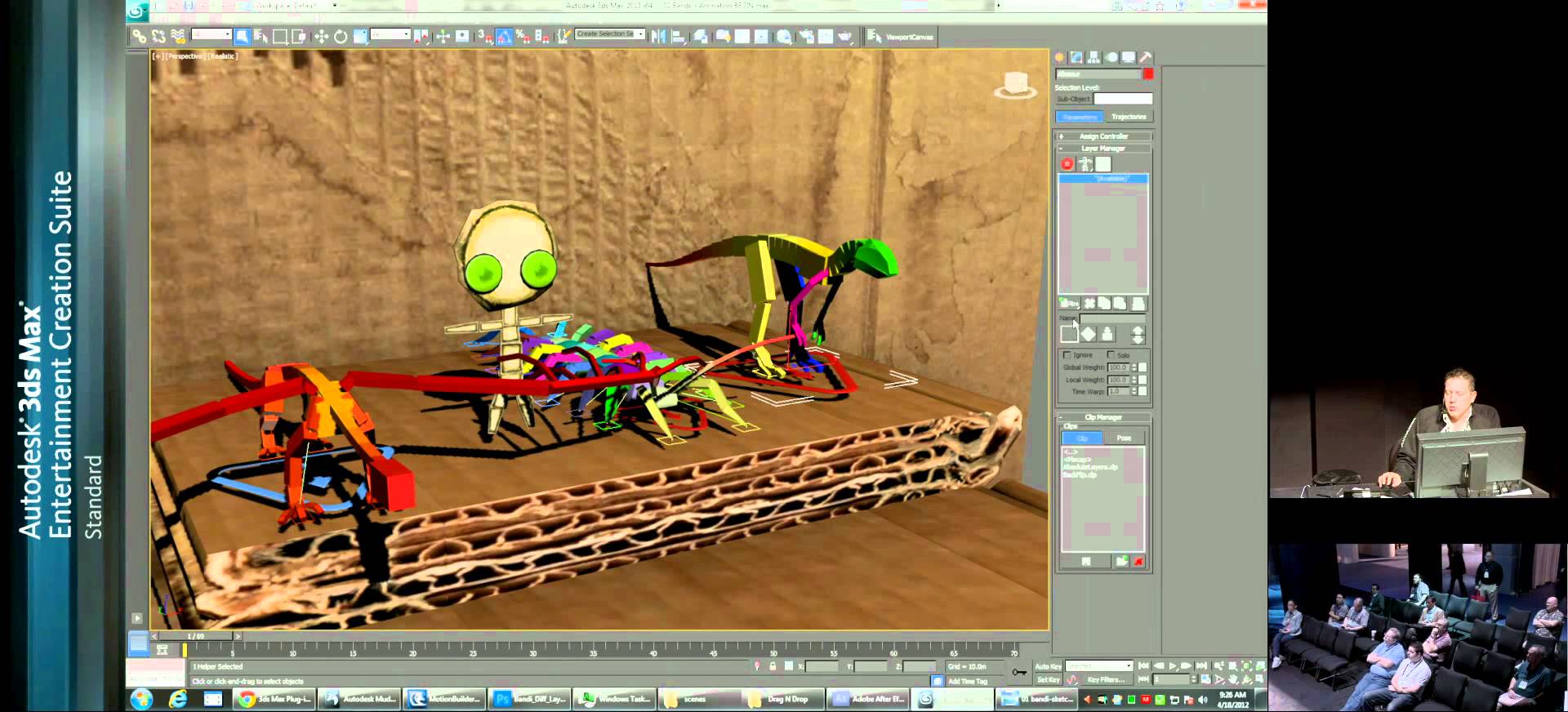Jump to the start of animation
This screenshot has height=712, width=1568.
point(1143,666)
